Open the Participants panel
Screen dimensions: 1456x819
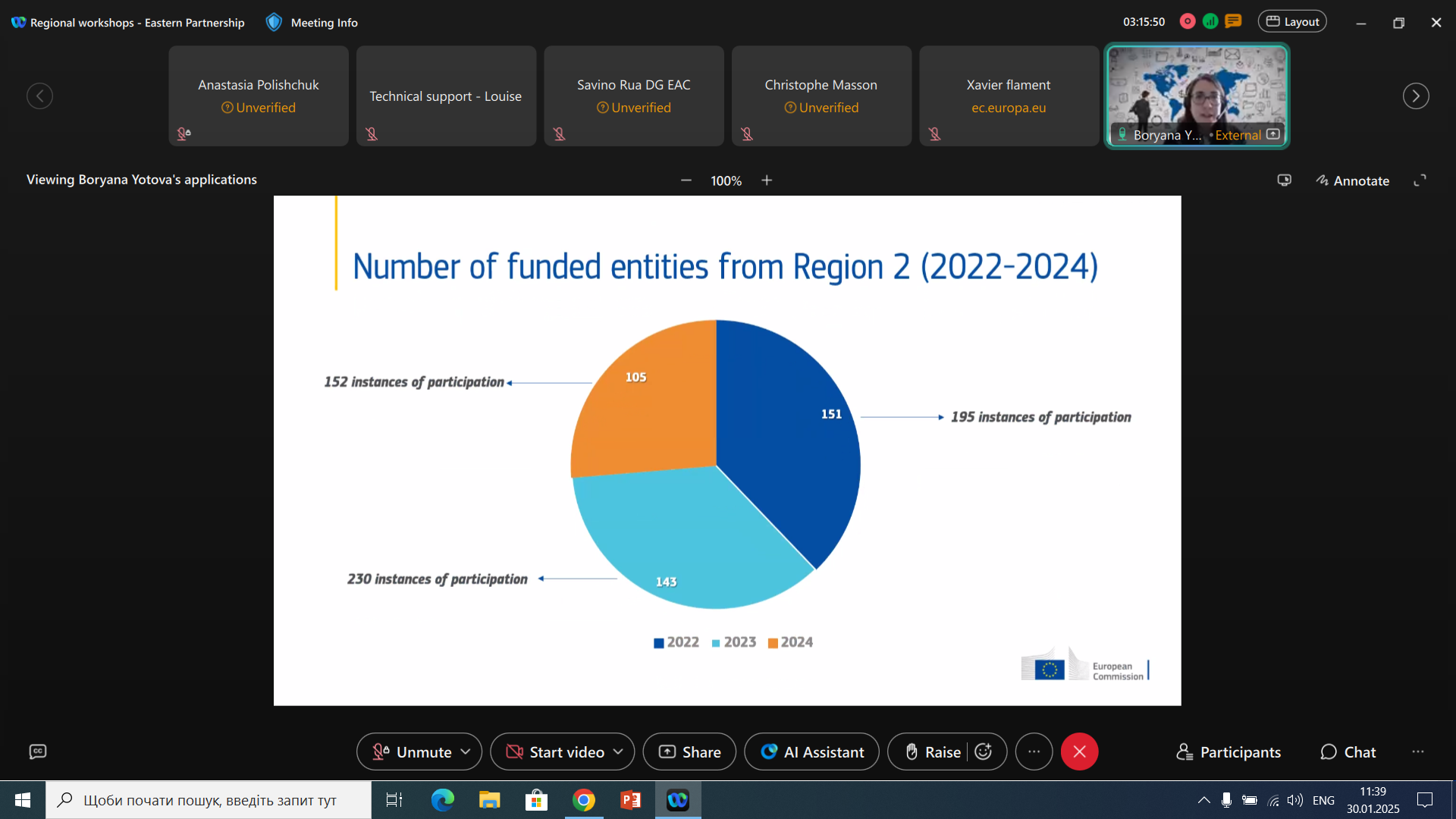[1228, 752]
